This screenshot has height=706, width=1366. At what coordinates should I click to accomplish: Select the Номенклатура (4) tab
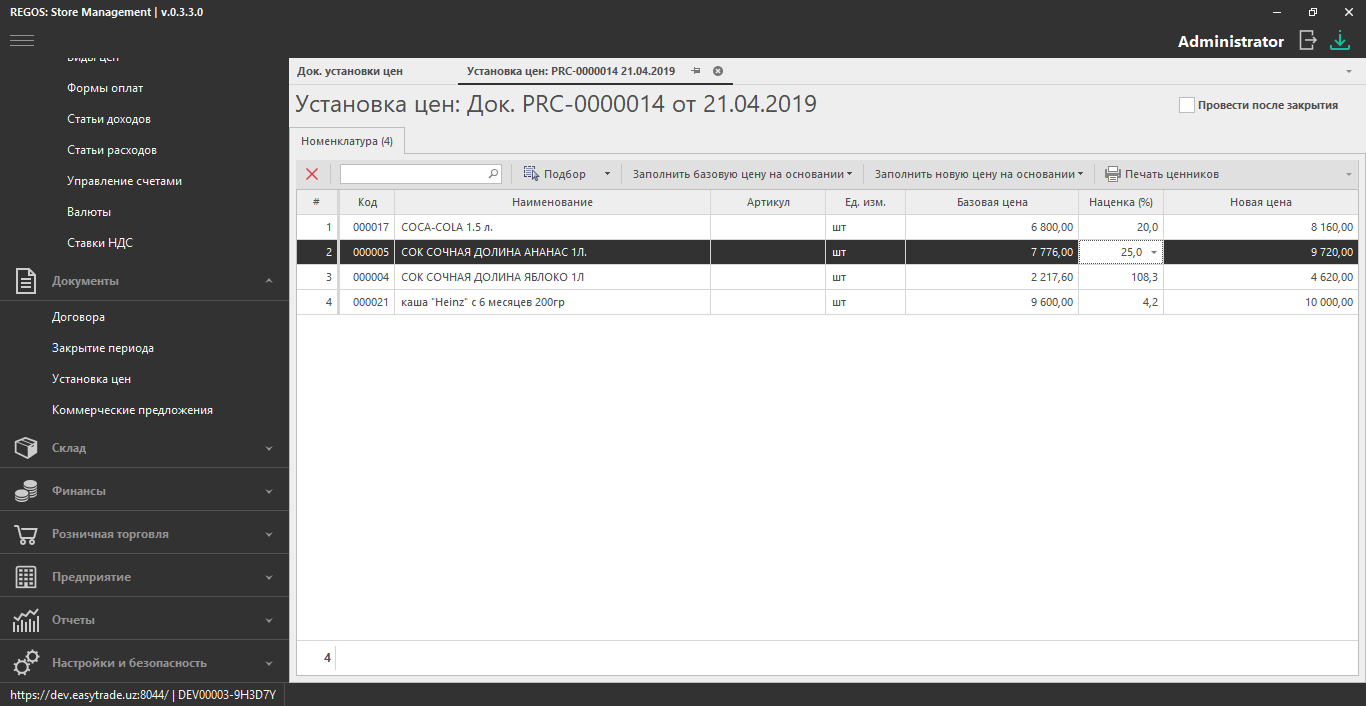pyautogui.click(x=347, y=141)
